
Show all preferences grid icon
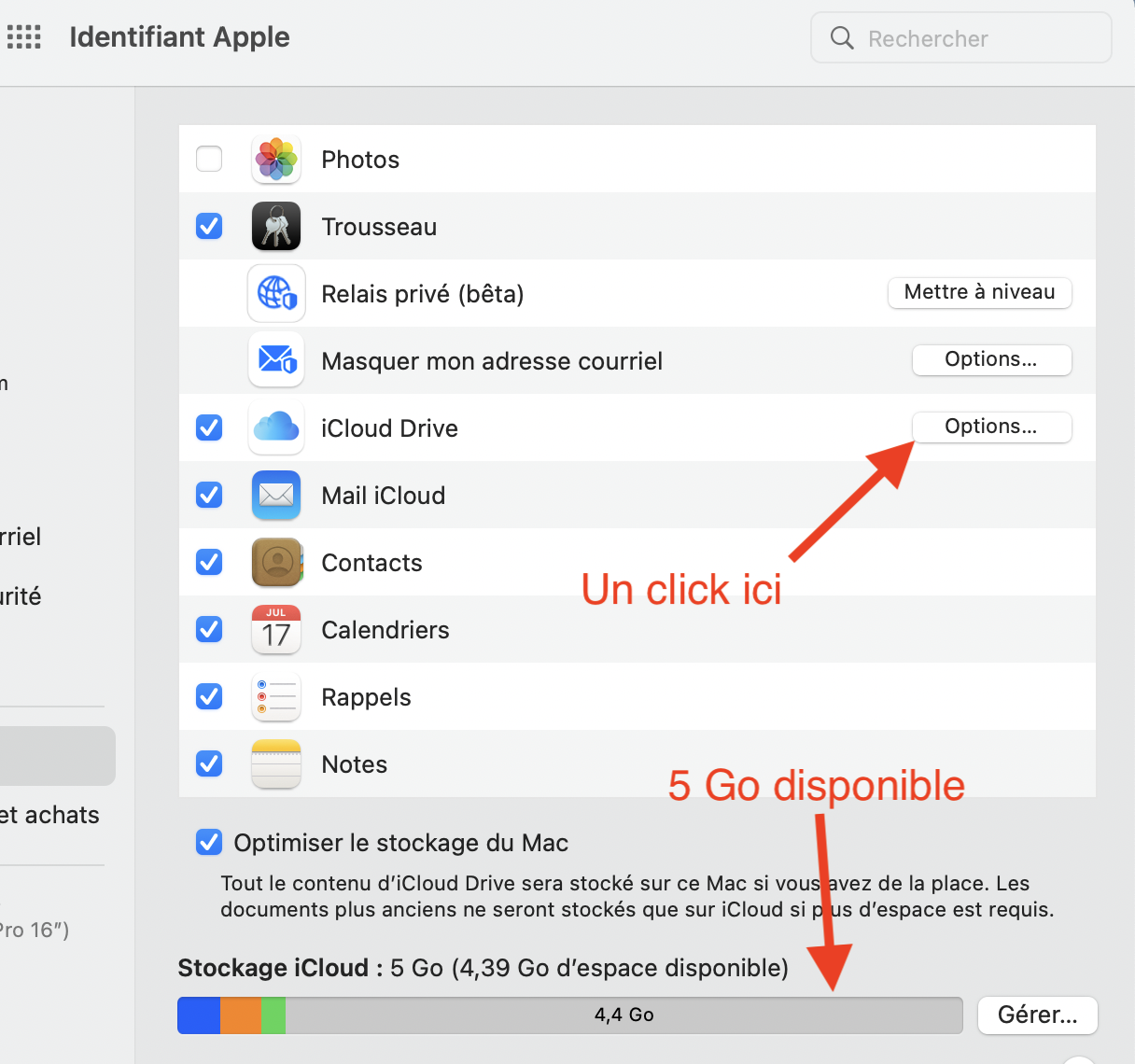coord(24,37)
